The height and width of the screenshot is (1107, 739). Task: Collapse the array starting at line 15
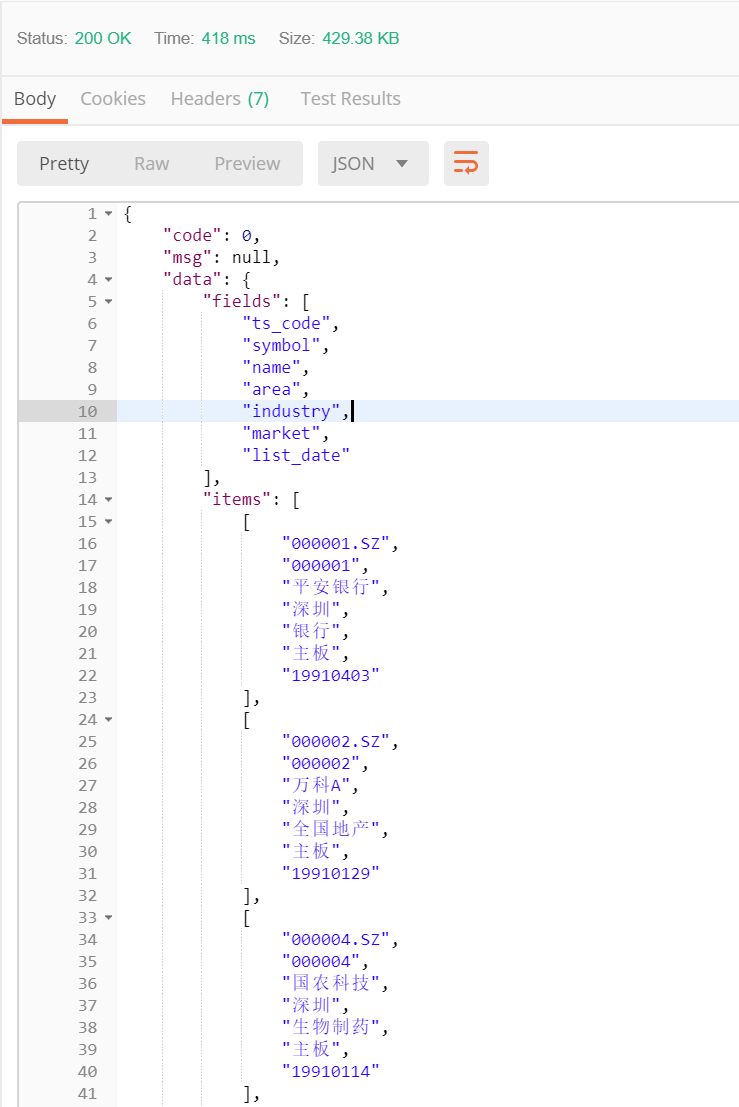coord(109,522)
